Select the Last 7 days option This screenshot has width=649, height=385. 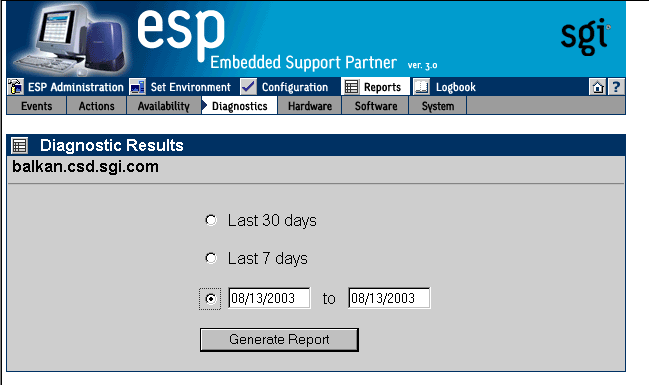[x=211, y=258]
